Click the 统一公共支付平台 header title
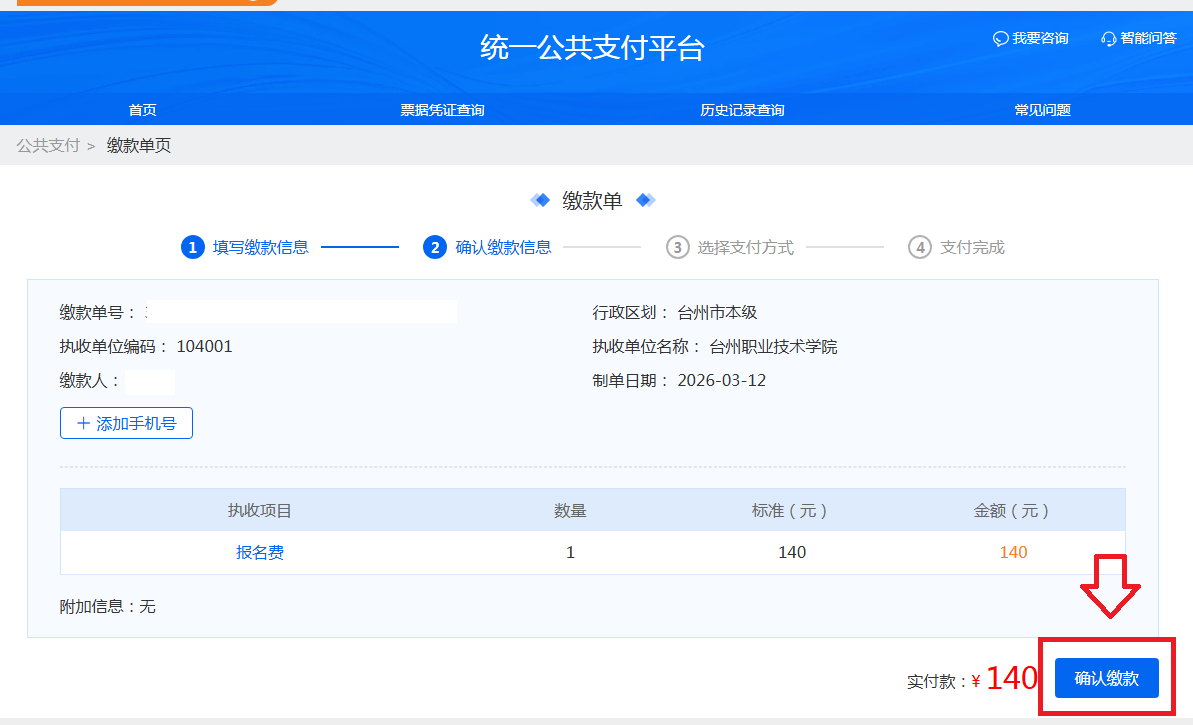 592,48
